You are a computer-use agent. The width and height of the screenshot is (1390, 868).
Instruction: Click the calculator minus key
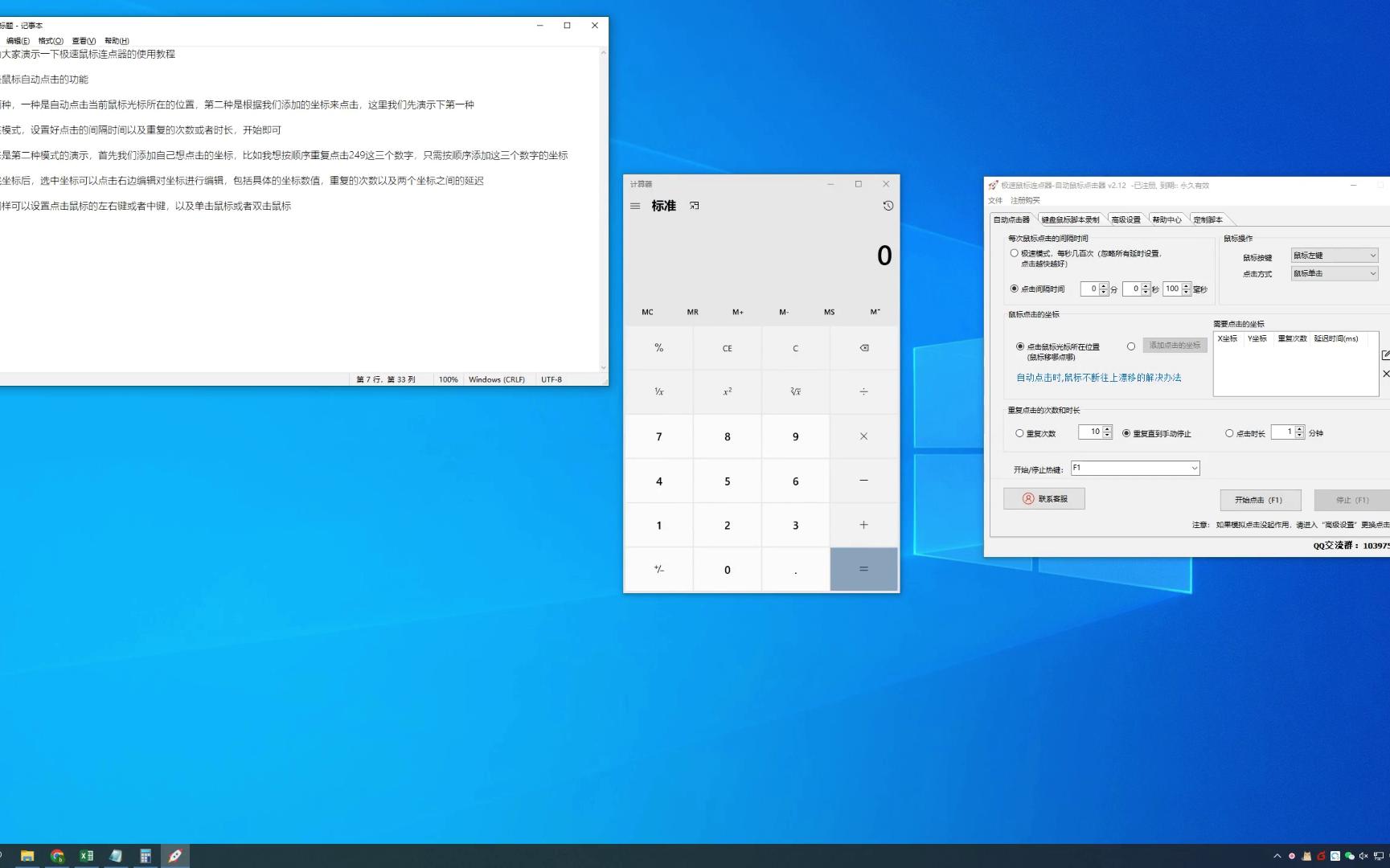tap(864, 481)
